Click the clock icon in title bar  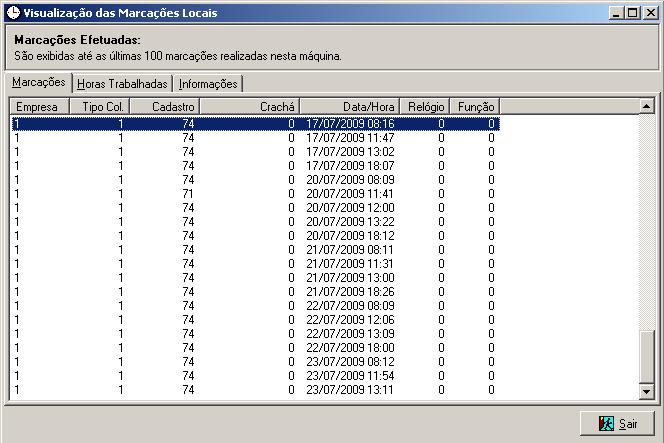tap(14, 12)
